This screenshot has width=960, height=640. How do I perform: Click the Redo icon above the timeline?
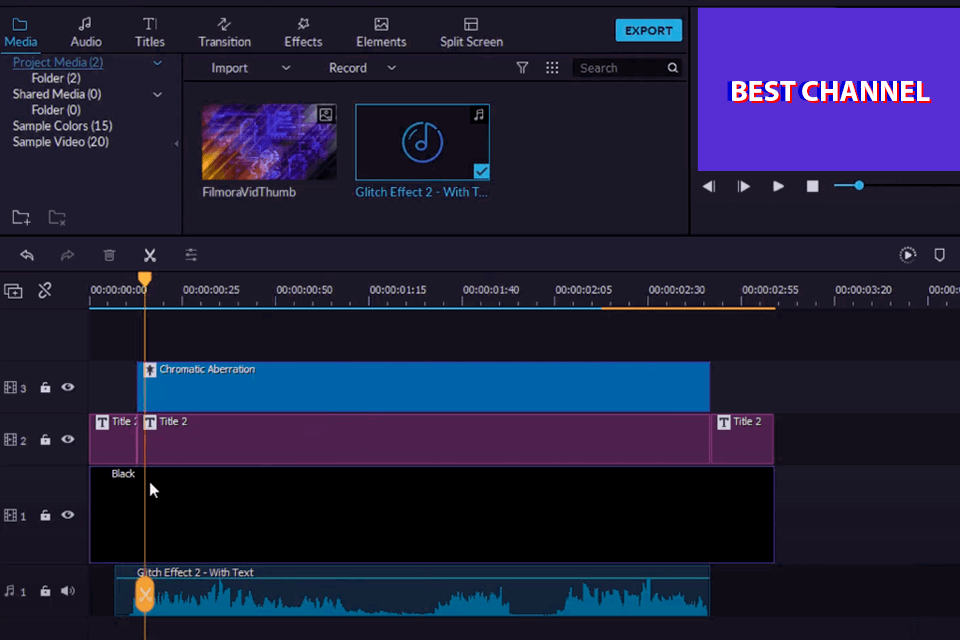67,255
